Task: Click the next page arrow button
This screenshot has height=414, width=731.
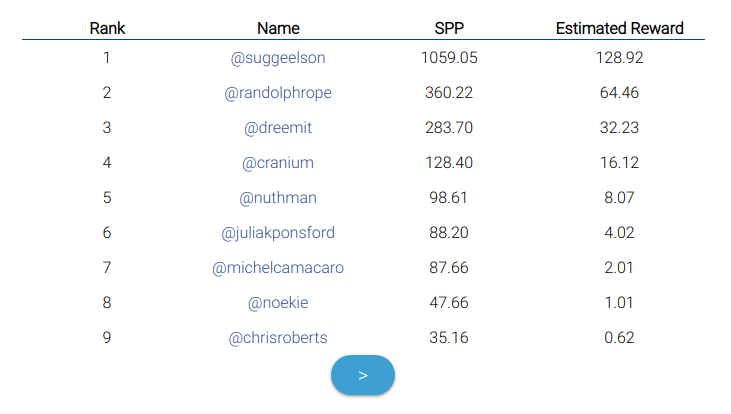Action: [x=363, y=375]
